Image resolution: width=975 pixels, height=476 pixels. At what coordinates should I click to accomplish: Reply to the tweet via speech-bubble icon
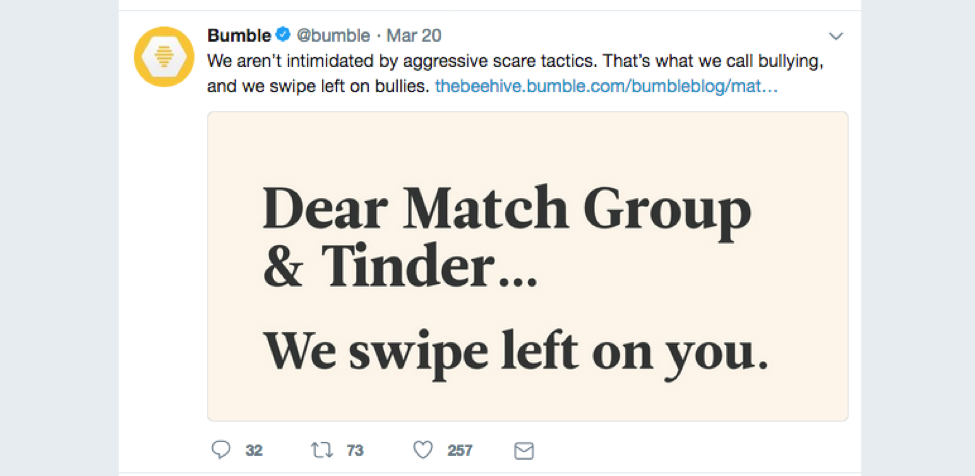click(221, 450)
